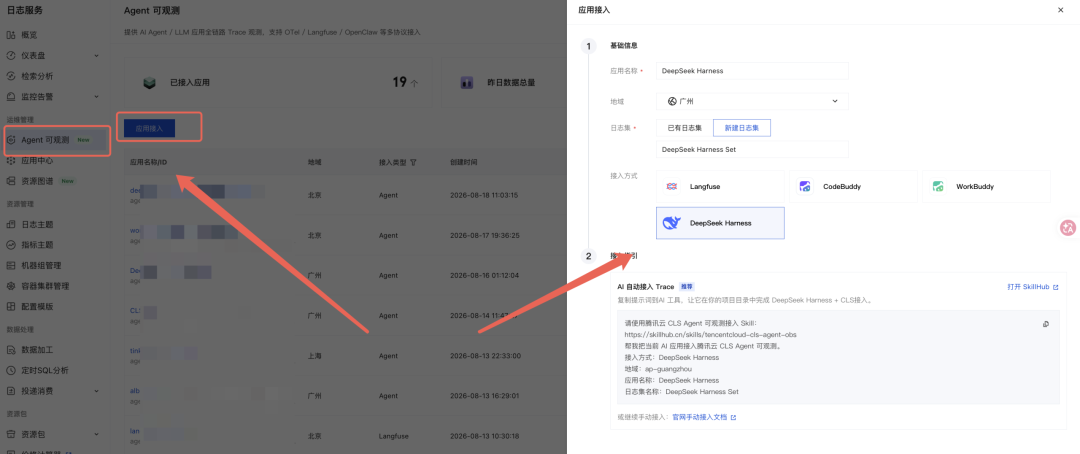The width and height of the screenshot is (1080, 454).
Task: Click the 日志主题 icon in sidebar
Action: [11, 224]
